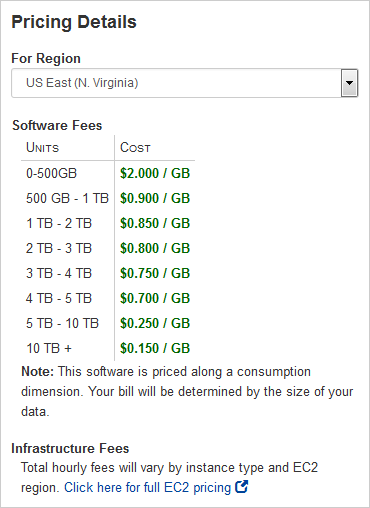The height and width of the screenshot is (508, 370).
Task: Click the Units column header
Action: click(42, 147)
